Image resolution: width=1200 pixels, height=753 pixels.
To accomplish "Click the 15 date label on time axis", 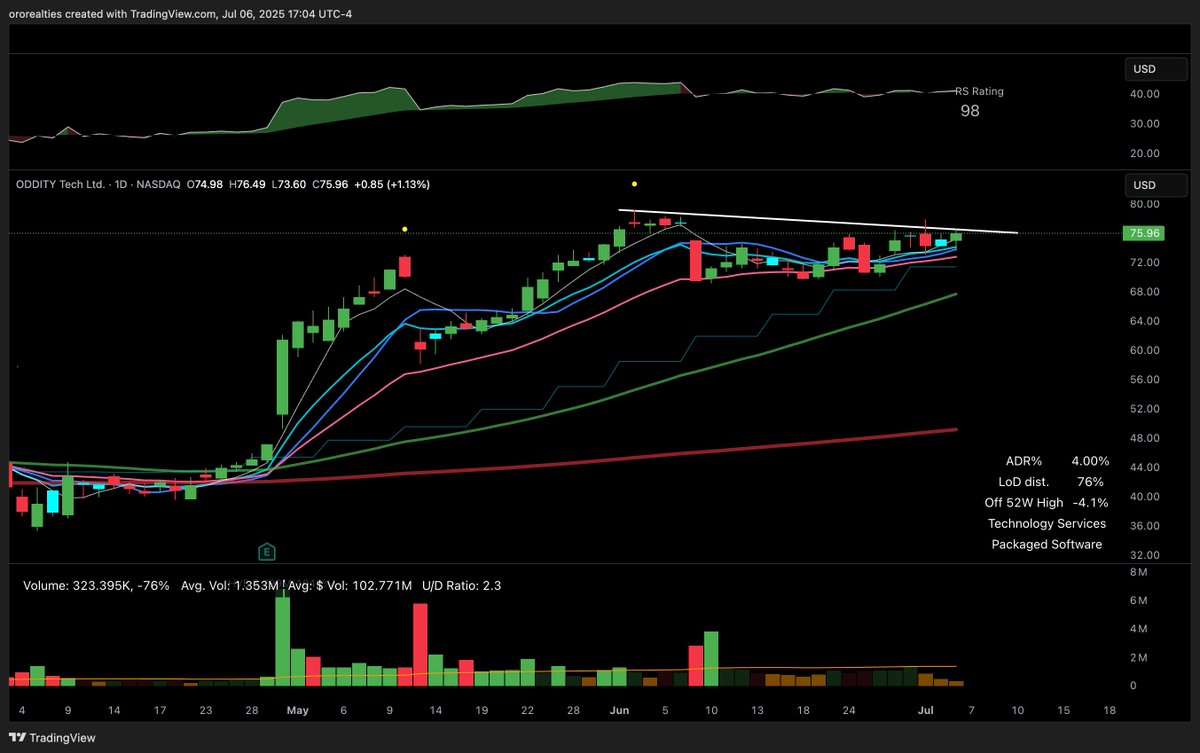I will (x=1063, y=710).
